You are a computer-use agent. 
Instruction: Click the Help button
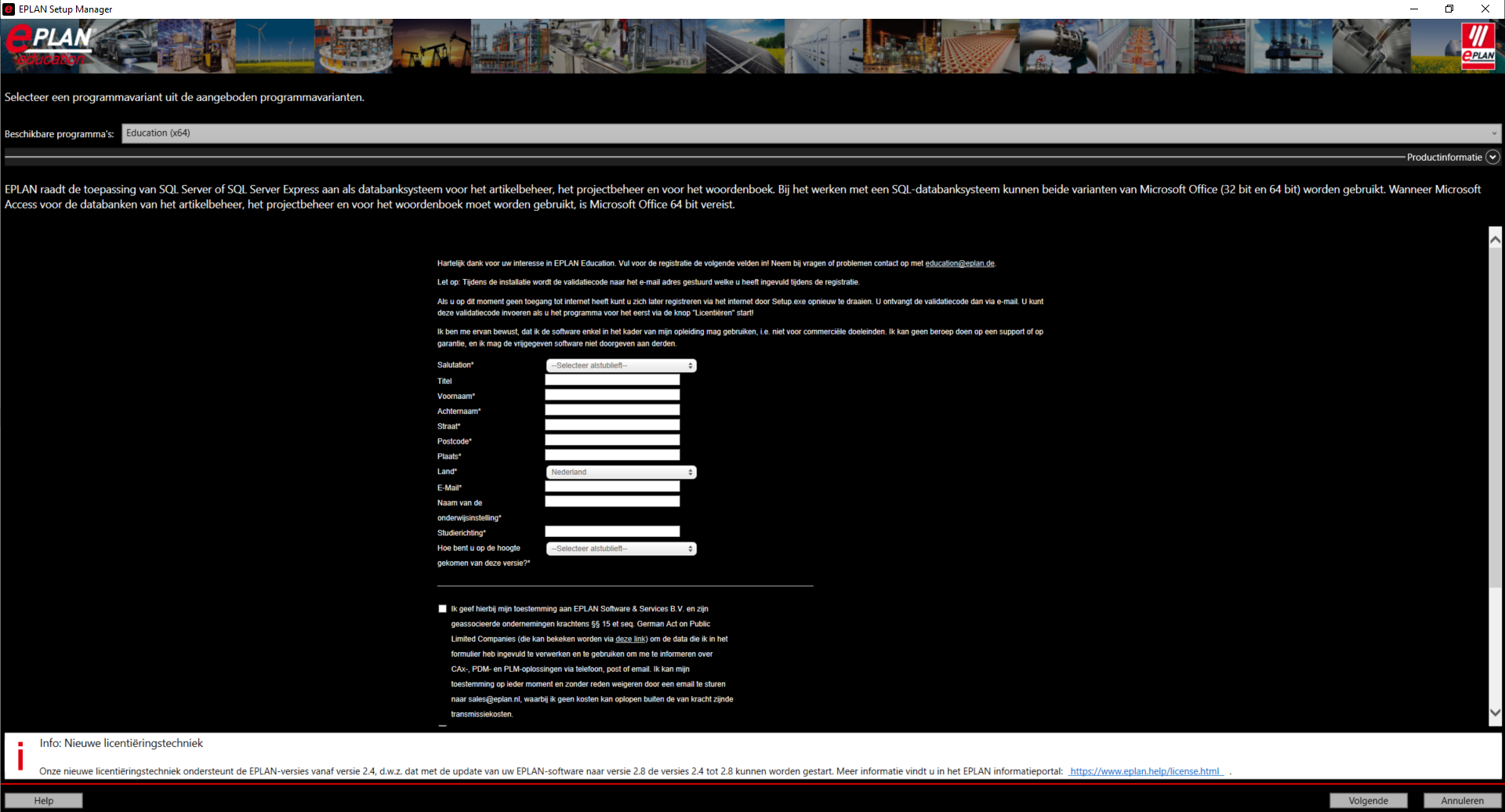point(44,800)
